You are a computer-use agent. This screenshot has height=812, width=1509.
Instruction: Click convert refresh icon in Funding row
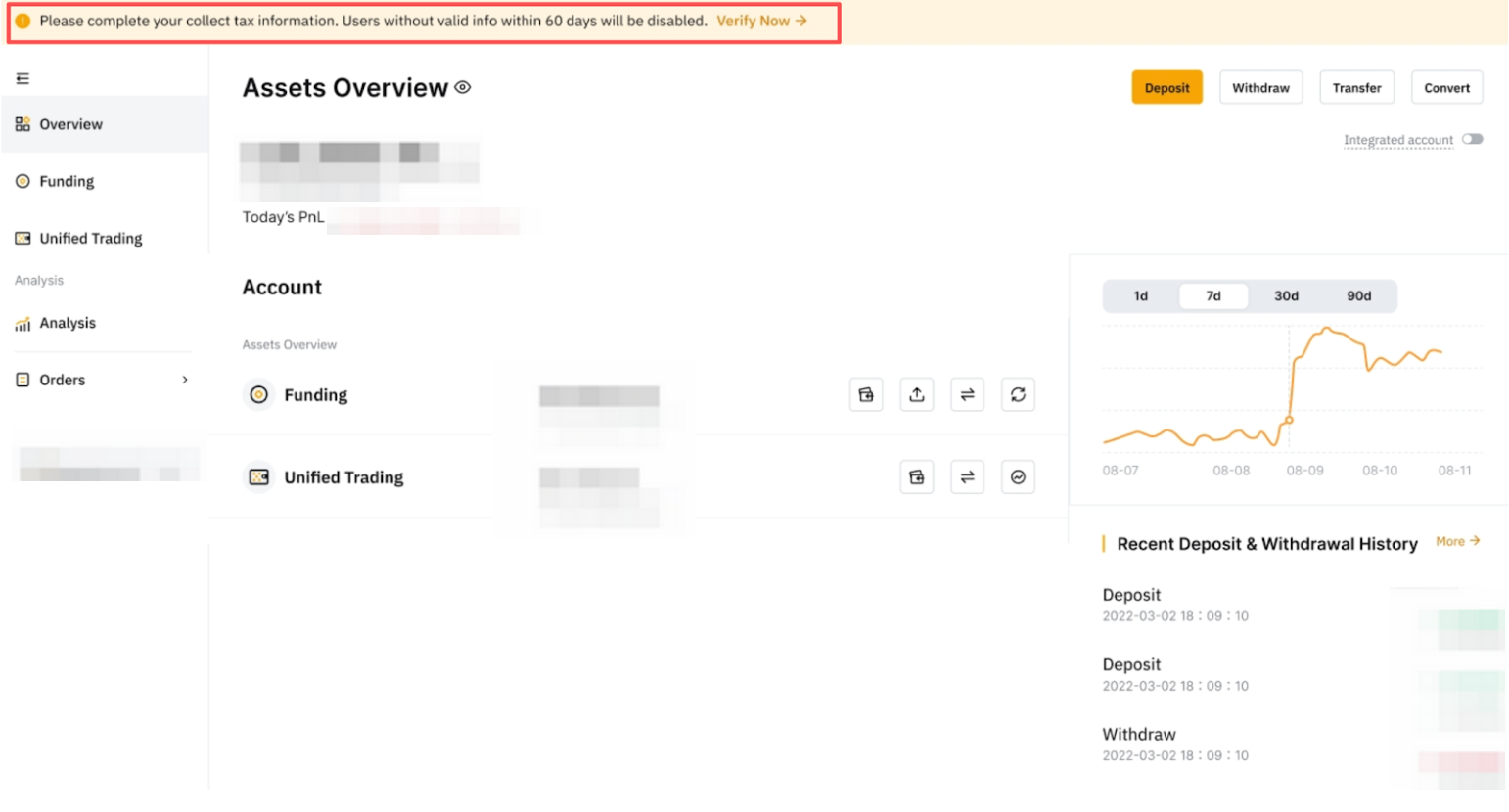click(x=1018, y=395)
